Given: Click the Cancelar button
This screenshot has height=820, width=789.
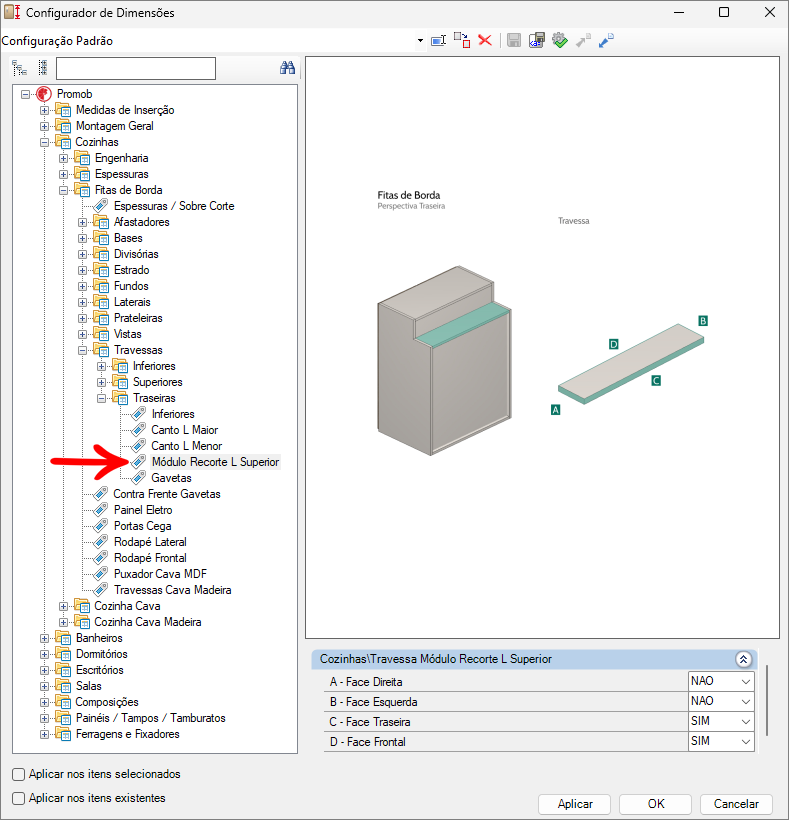Looking at the screenshot, I should point(736,804).
